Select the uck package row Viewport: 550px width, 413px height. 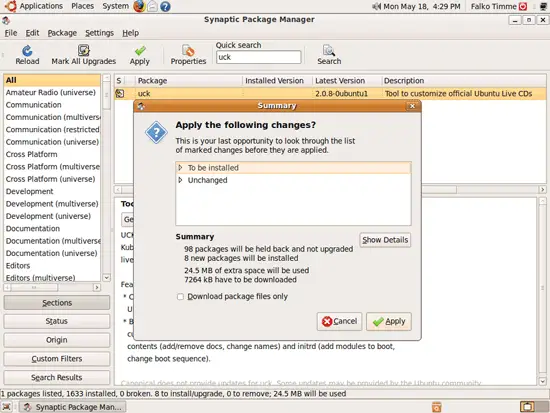click(x=330, y=93)
